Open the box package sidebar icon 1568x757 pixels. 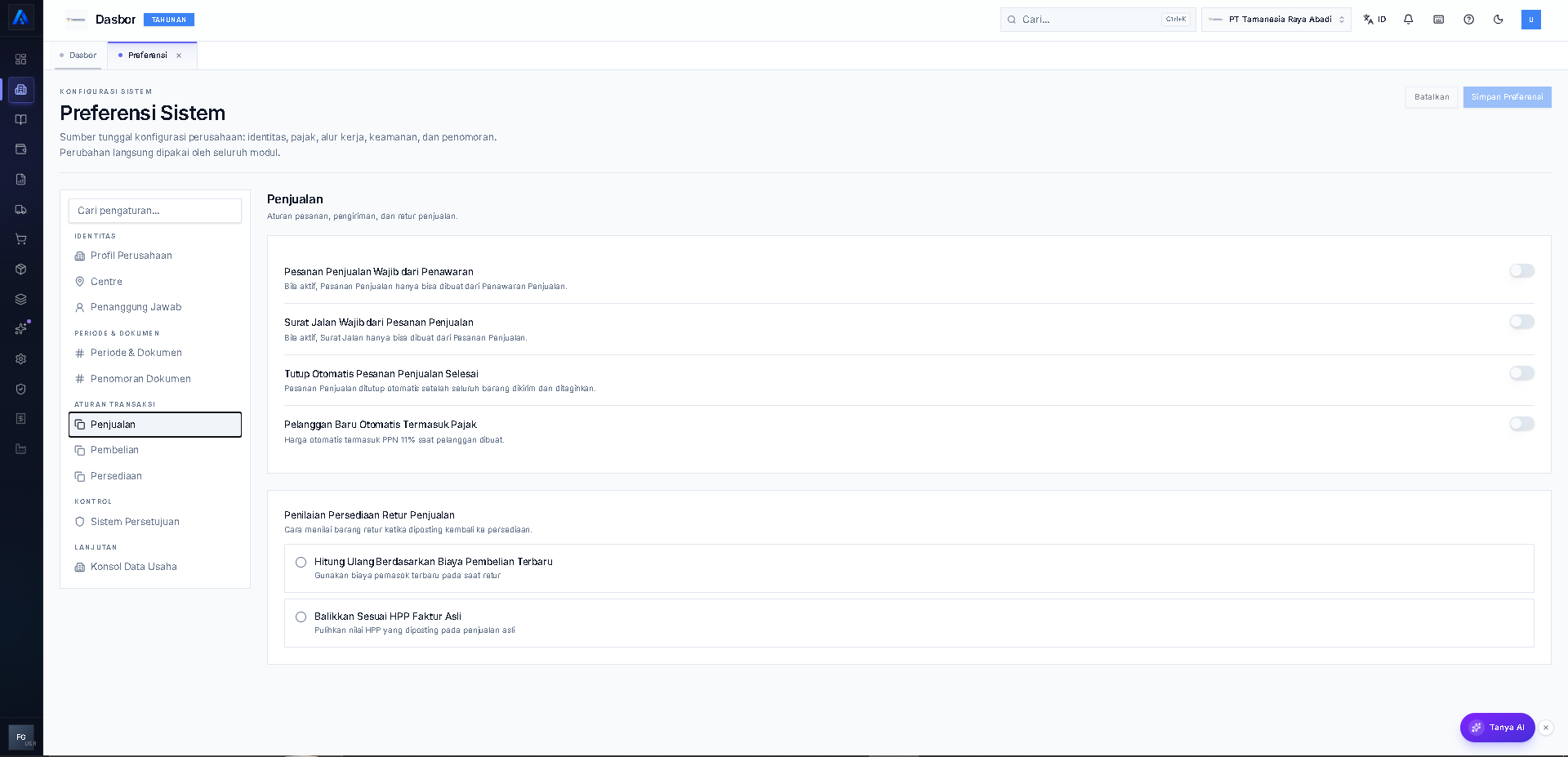[21, 269]
